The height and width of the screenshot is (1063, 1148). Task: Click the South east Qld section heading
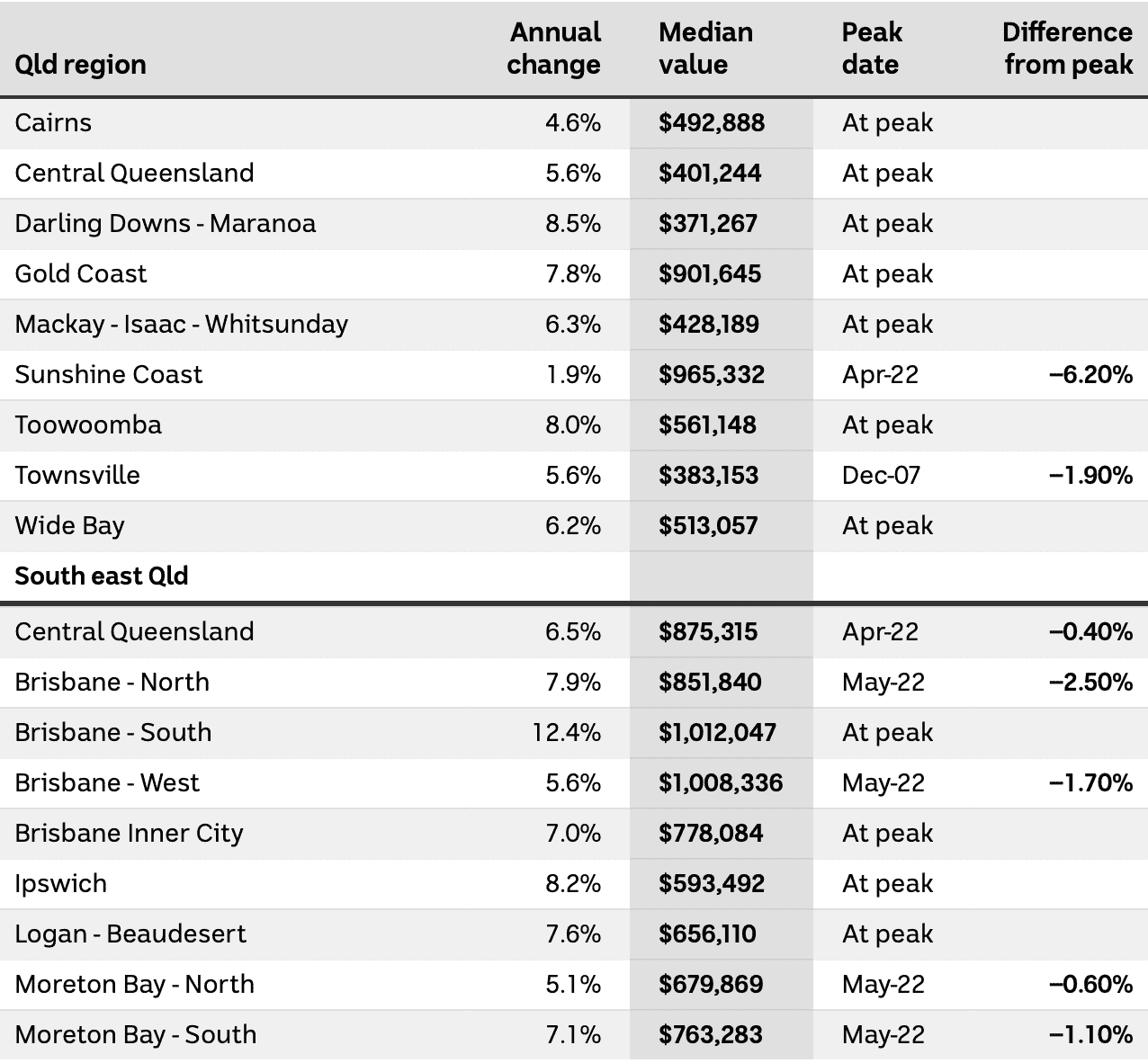pos(102,576)
